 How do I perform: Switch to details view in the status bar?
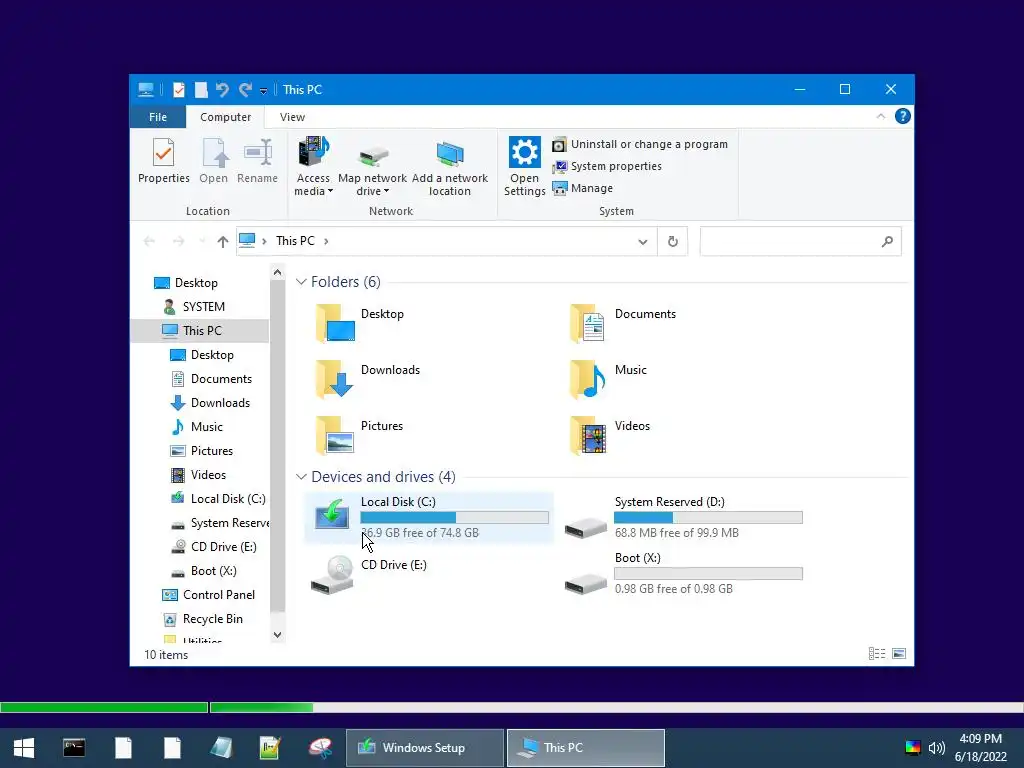click(x=877, y=654)
